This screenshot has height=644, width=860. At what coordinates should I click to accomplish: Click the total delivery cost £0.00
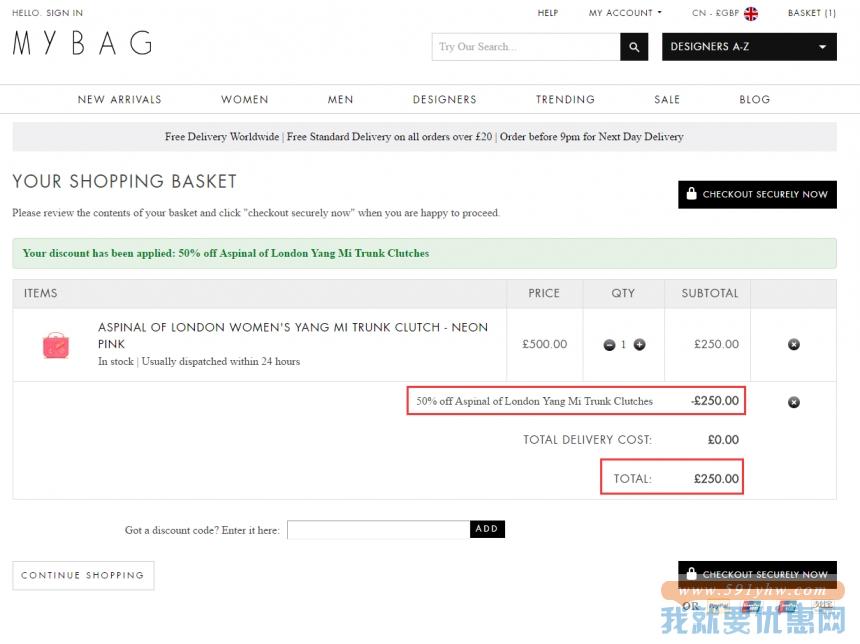723,439
